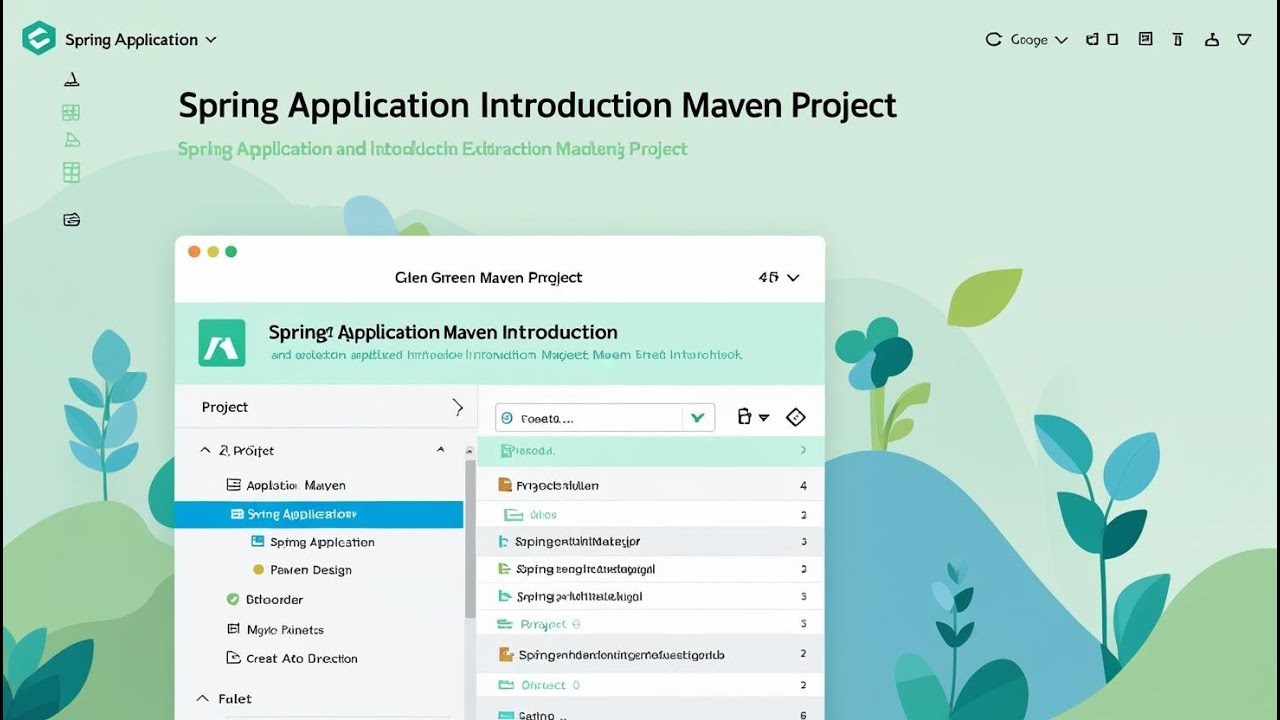Open the Spring Application dropdown in the header
Screen dimensions: 1280x720
click(x=141, y=40)
